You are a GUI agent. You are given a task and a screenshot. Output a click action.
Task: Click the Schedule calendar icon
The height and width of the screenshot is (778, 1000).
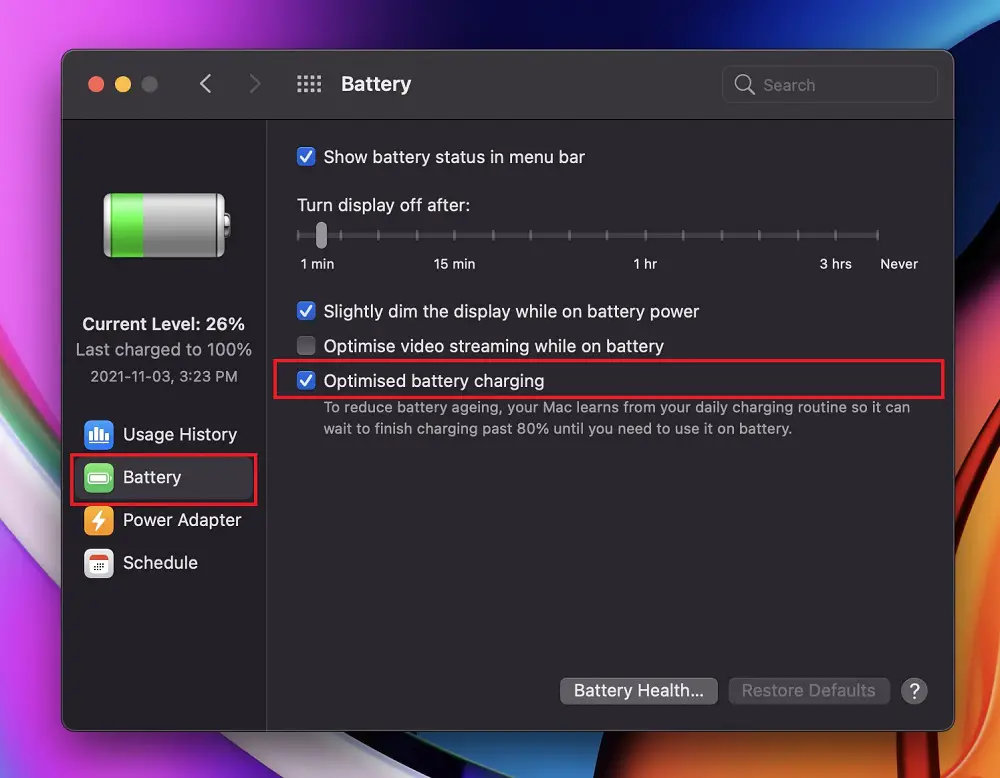(x=99, y=563)
